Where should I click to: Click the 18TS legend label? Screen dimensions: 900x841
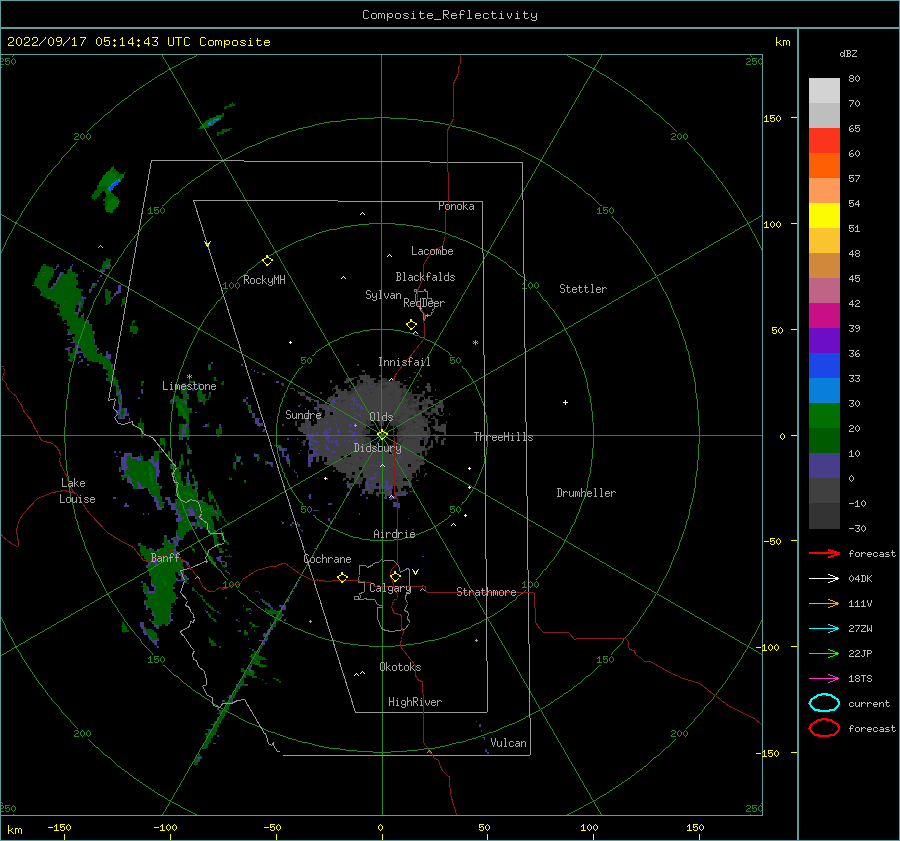860,679
